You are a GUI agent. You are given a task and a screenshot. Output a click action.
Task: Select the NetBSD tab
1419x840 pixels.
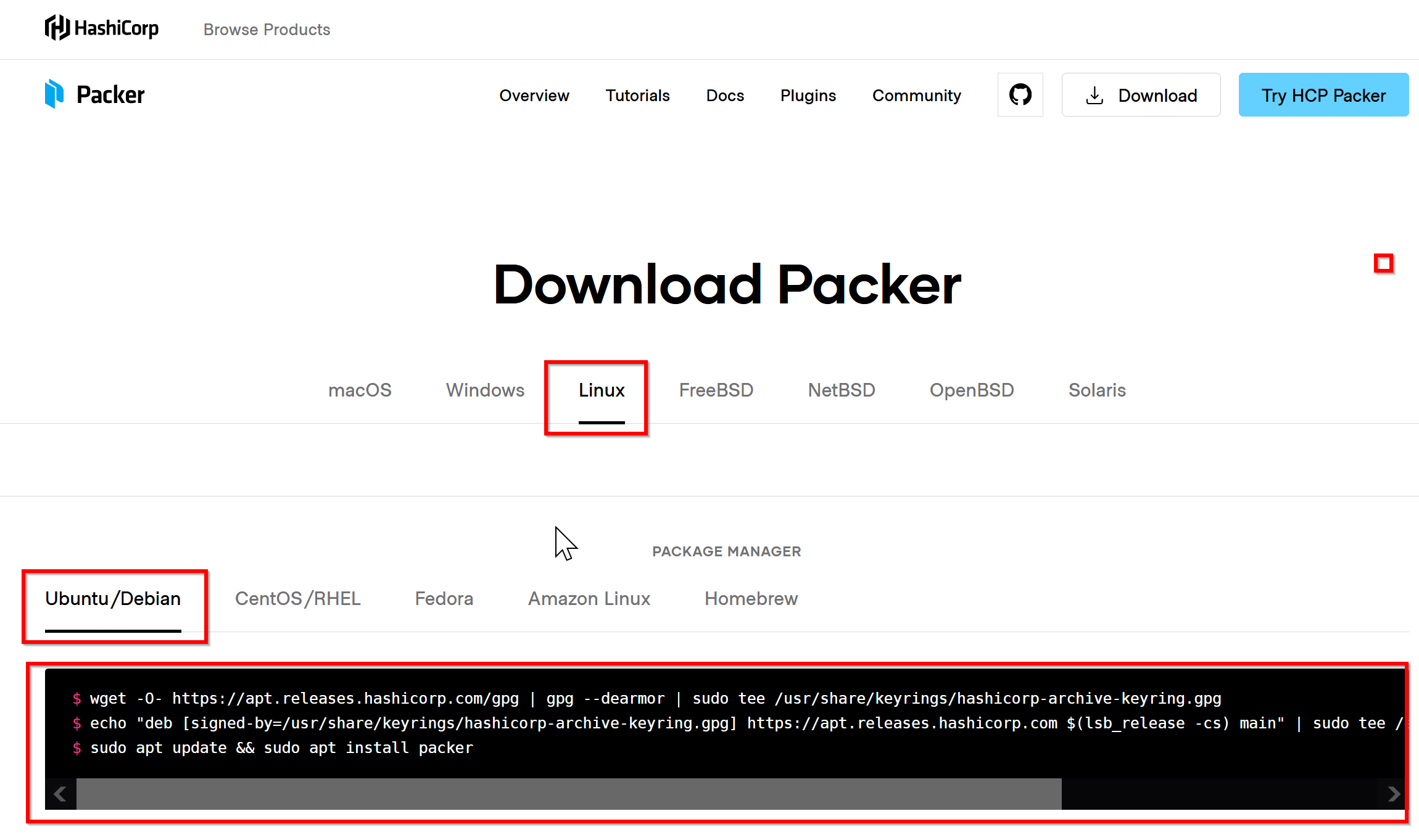click(842, 390)
